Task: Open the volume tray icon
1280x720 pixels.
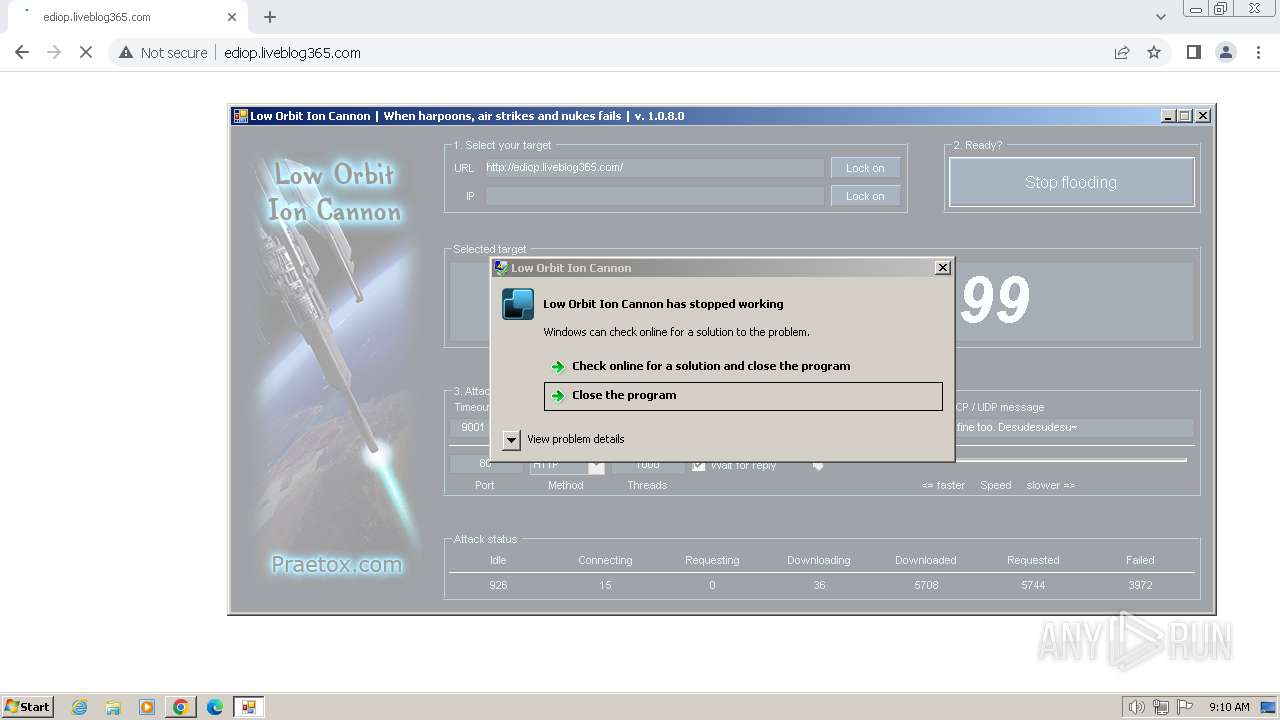Action: tap(1137, 707)
